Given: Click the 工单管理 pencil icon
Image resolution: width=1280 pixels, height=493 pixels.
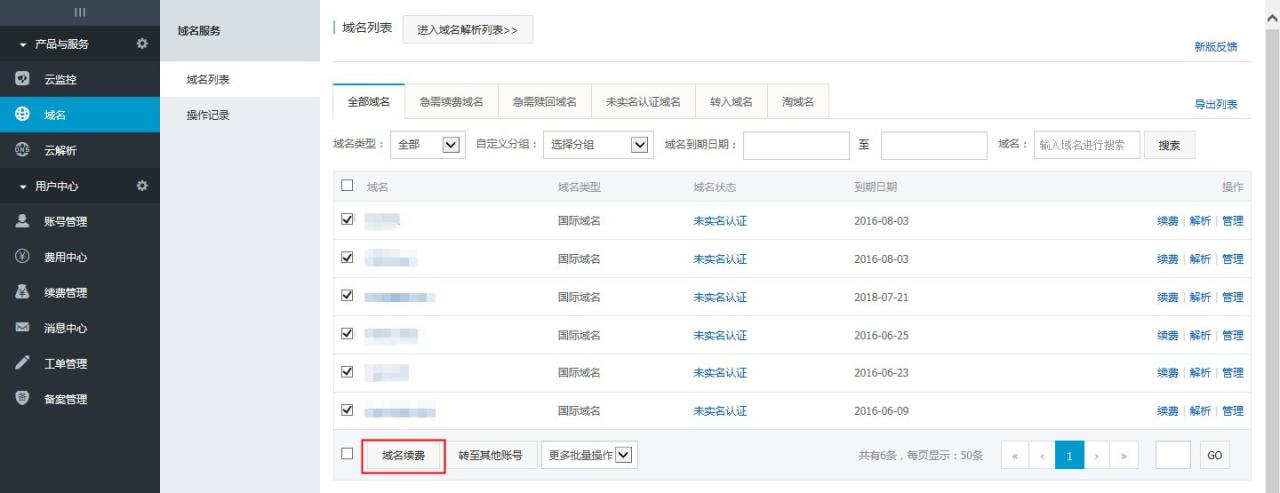Looking at the screenshot, I should [x=22, y=363].
